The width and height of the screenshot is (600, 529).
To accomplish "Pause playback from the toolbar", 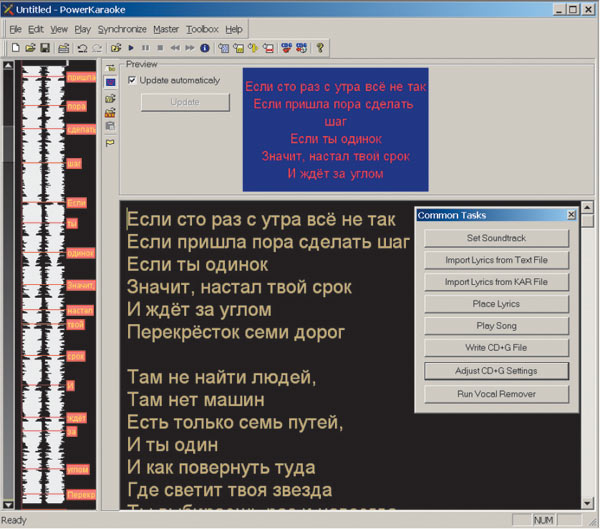I will [146, 47].
